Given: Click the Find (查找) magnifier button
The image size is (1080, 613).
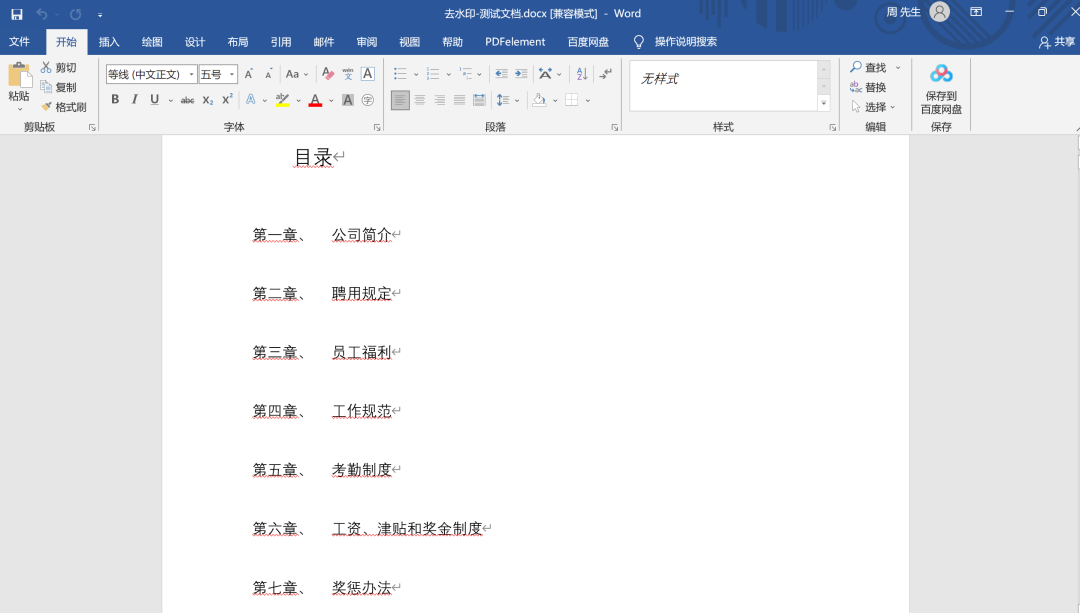Looking at the screenshot, I should tap(869, 67).
